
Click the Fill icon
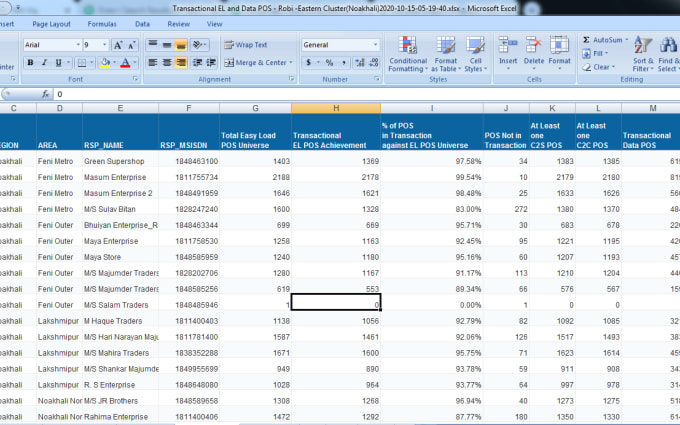[586, 54]
